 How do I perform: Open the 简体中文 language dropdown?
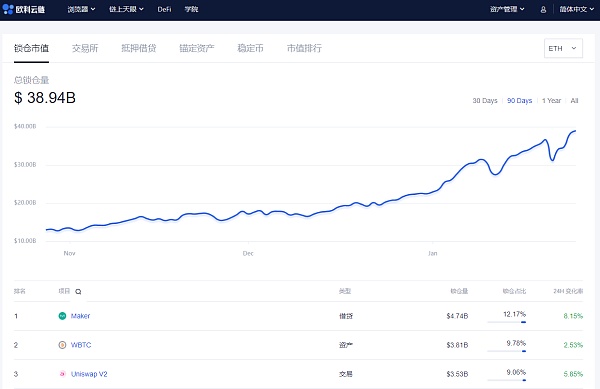(x=577, y=9)
